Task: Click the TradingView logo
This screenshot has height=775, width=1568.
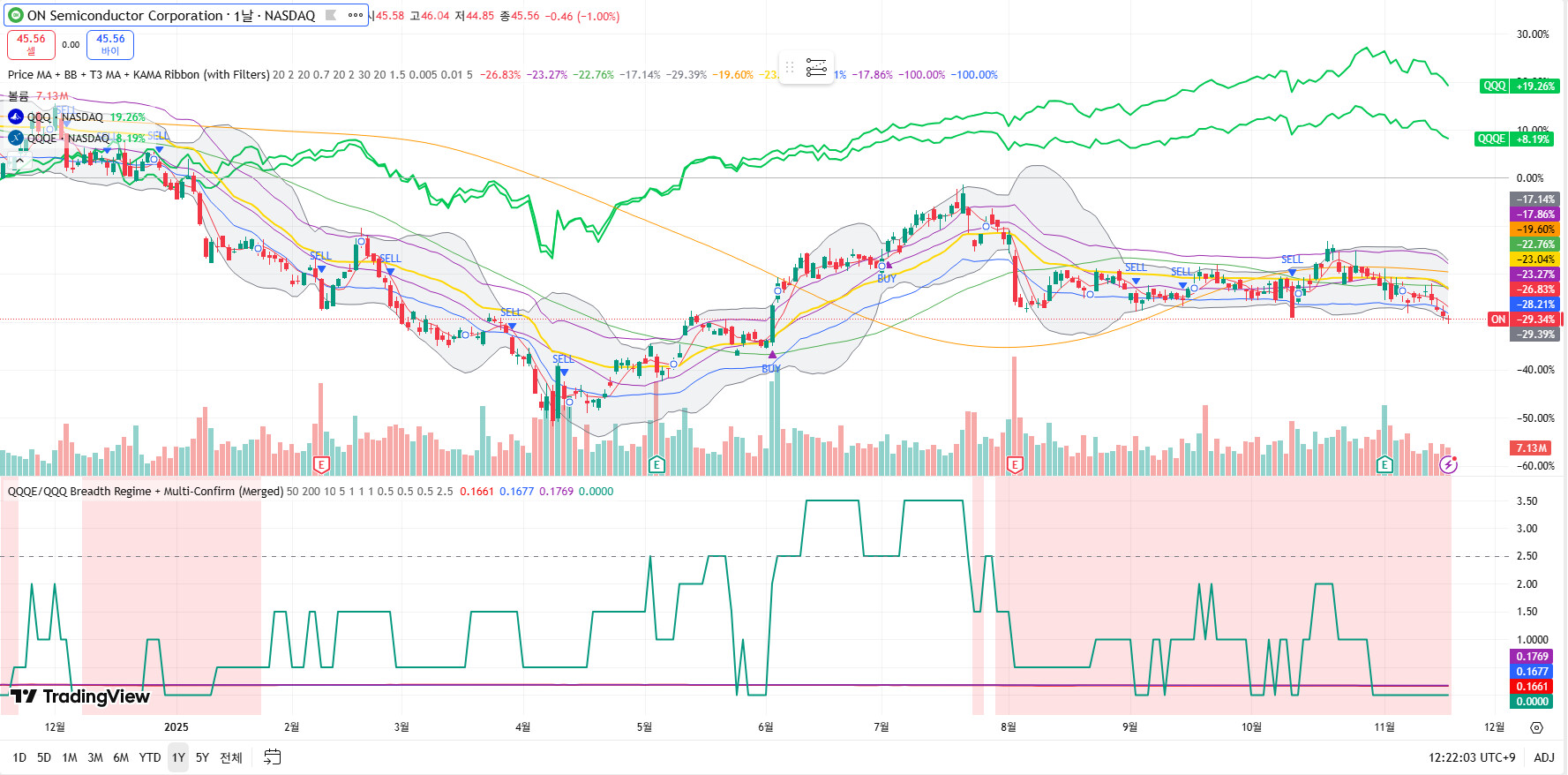Action: (80, 696)
